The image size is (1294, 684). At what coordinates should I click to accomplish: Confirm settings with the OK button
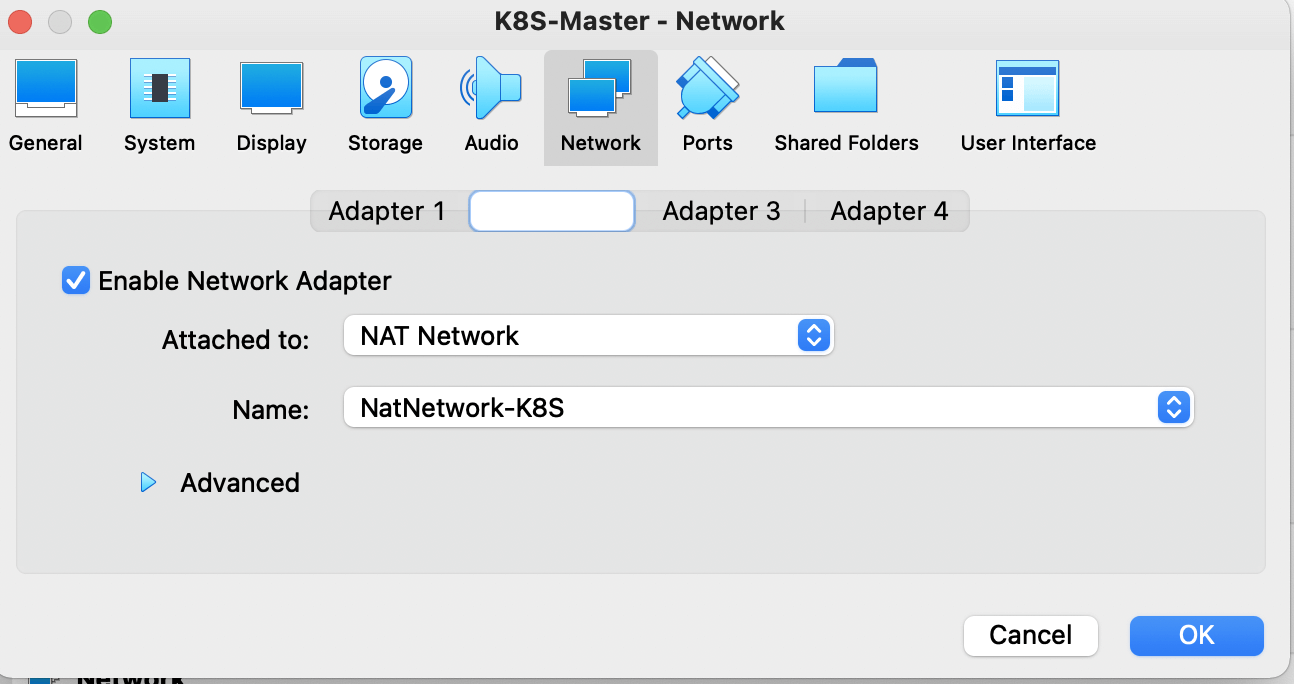click(x=1196, y=635)
